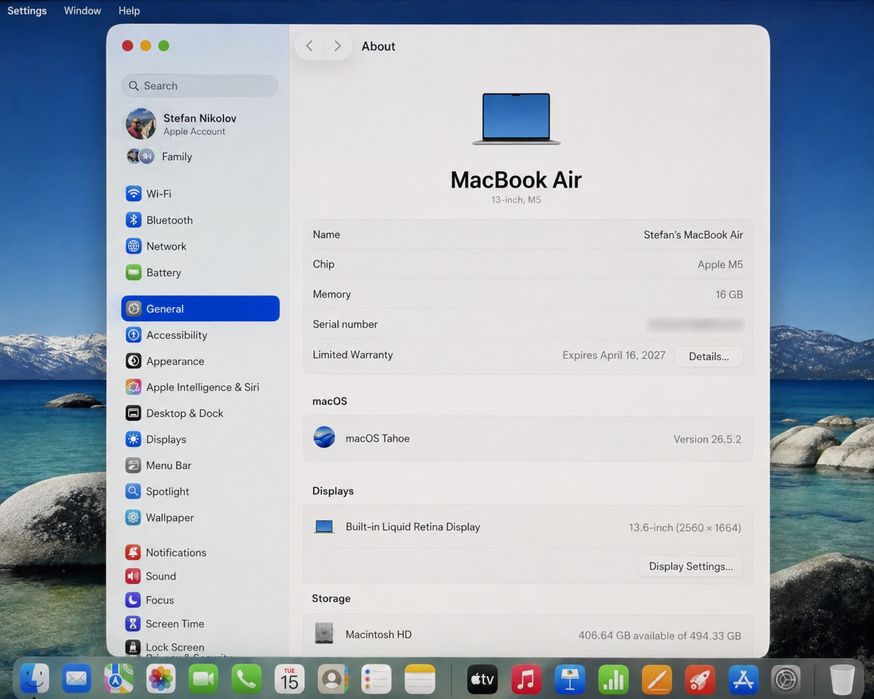This screenshot has width=874, height=699.
Task: Open Appearance settings
Action: 200,361
